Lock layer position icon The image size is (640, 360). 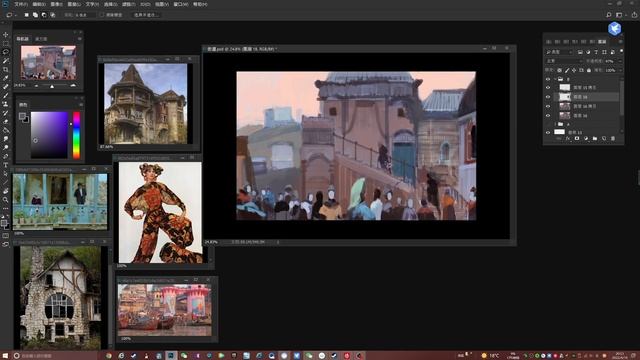click(574, 70)
